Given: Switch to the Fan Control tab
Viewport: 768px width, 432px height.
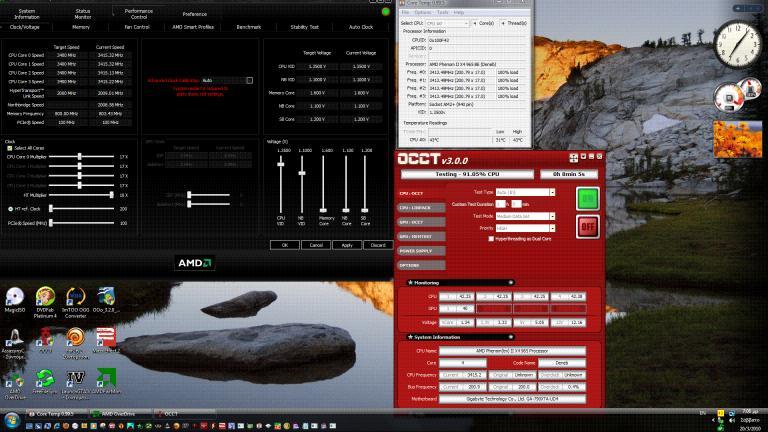Looking at the screenshot, I should pos(136,27).
